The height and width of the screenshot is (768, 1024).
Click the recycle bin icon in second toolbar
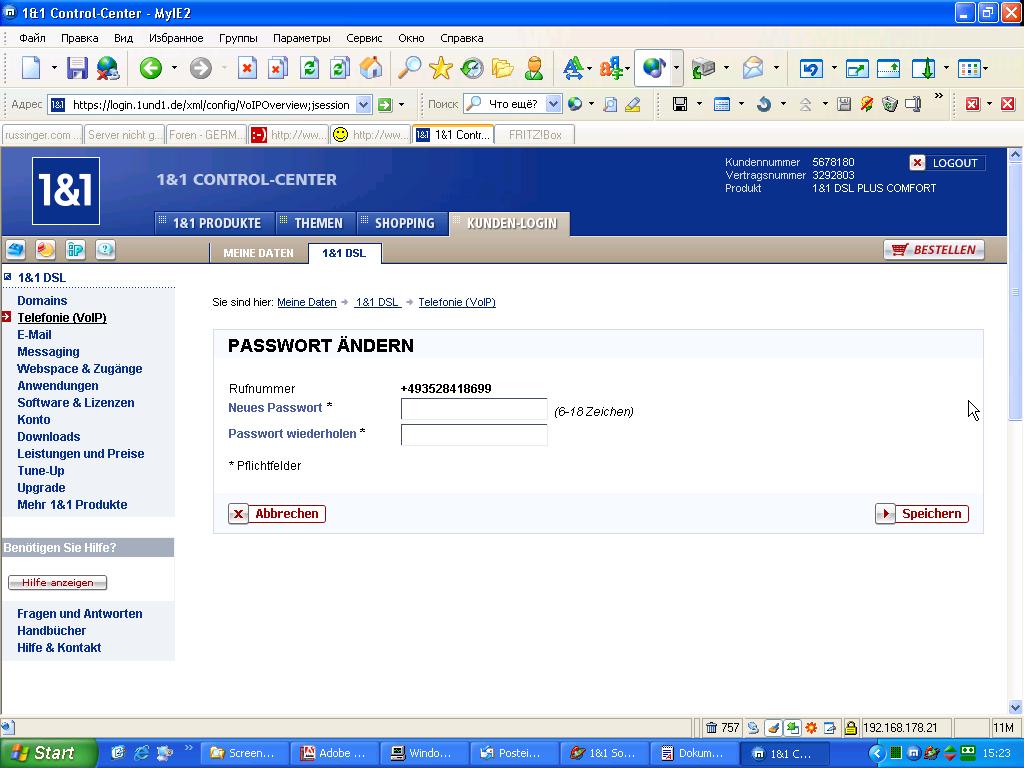889,104
